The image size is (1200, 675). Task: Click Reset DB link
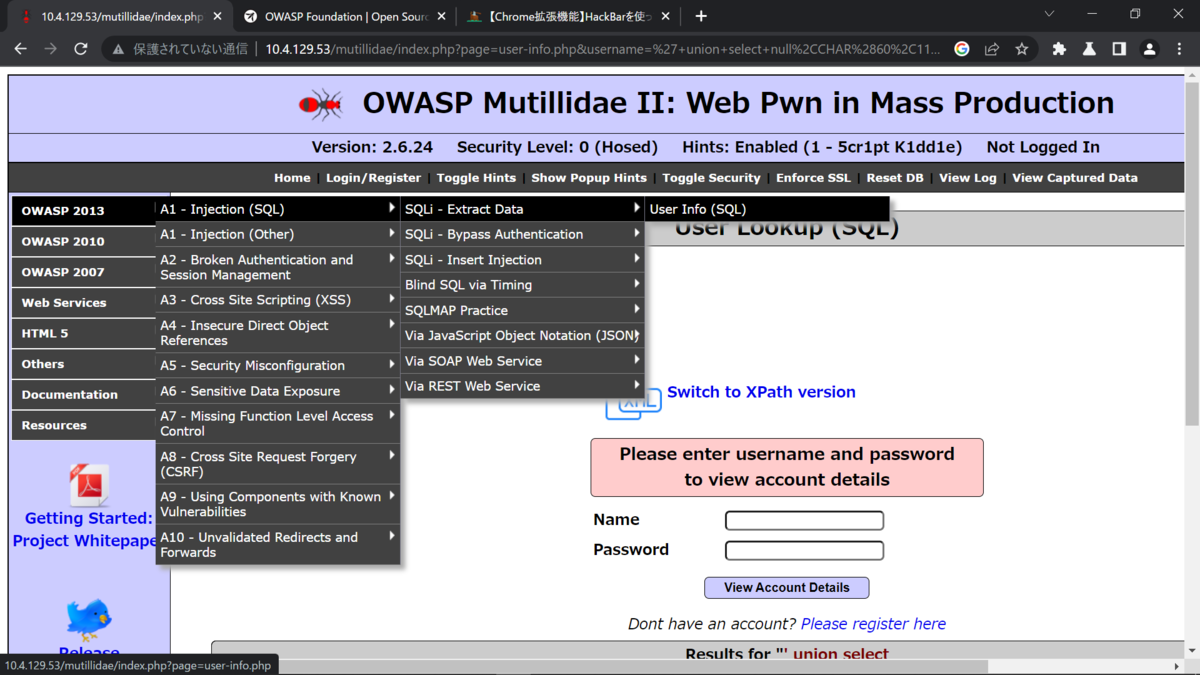(x=895, y=178)
